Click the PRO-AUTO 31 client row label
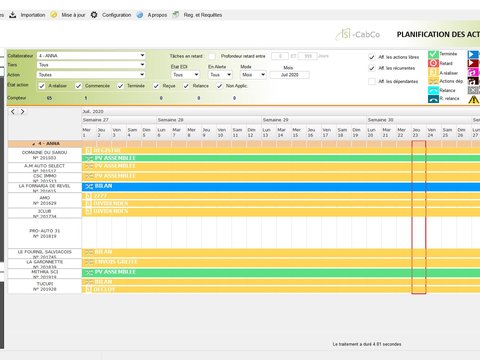 pos(45,233)
